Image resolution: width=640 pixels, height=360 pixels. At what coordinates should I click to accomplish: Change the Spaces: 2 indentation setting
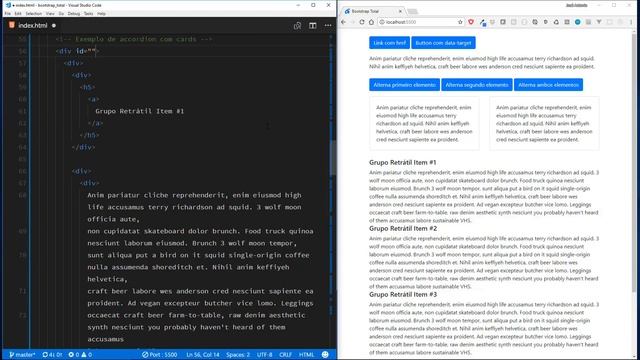click(x=238, y=355)
